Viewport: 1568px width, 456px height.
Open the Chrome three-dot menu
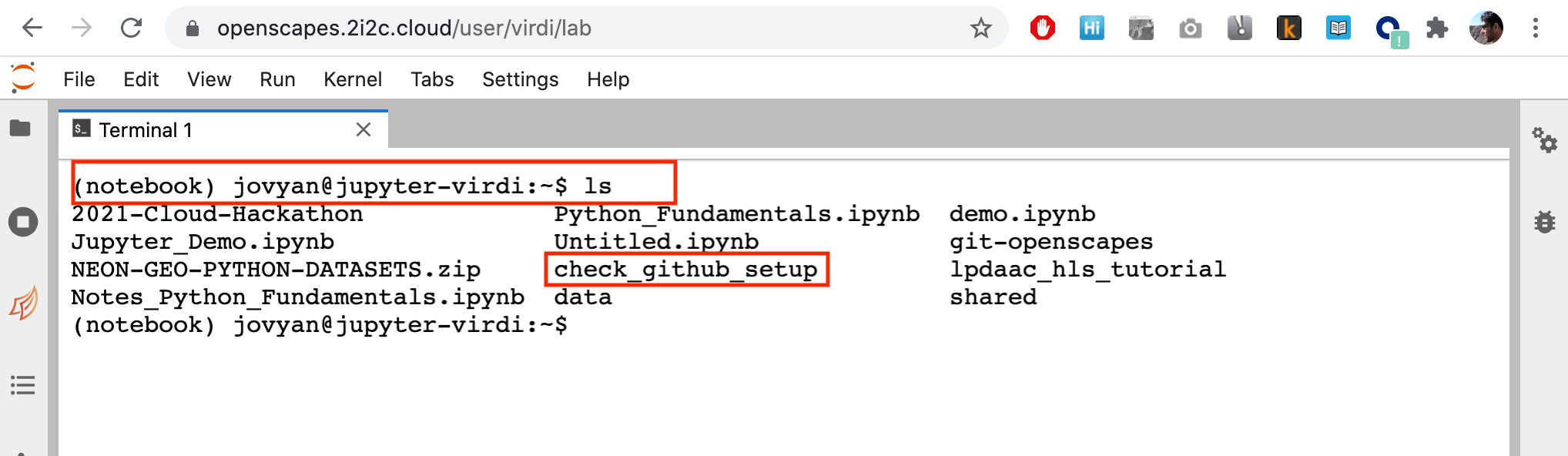(1536, 28)
